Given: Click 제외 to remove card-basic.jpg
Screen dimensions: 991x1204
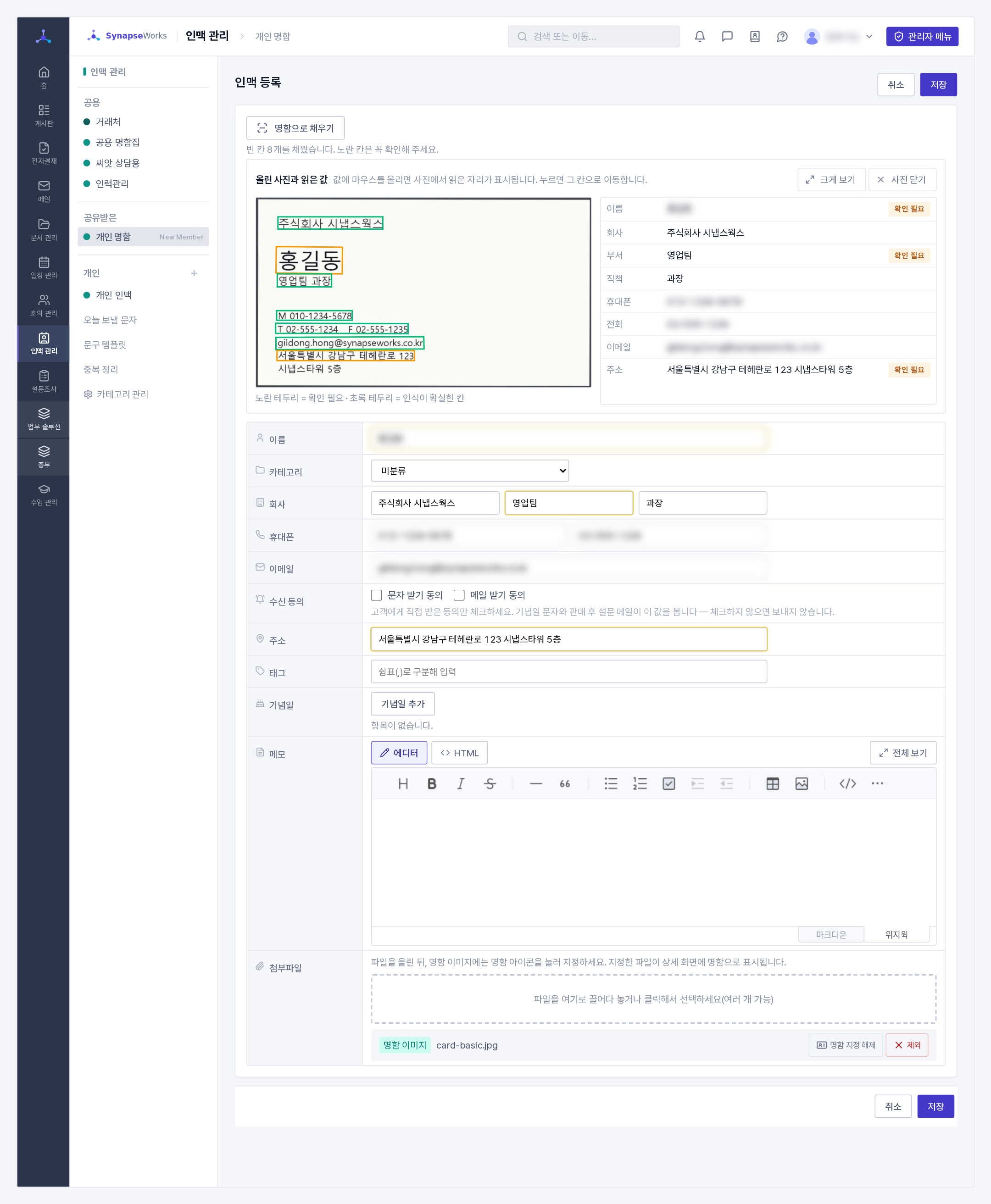Looking at the screenshot, I should [907, 1045].
